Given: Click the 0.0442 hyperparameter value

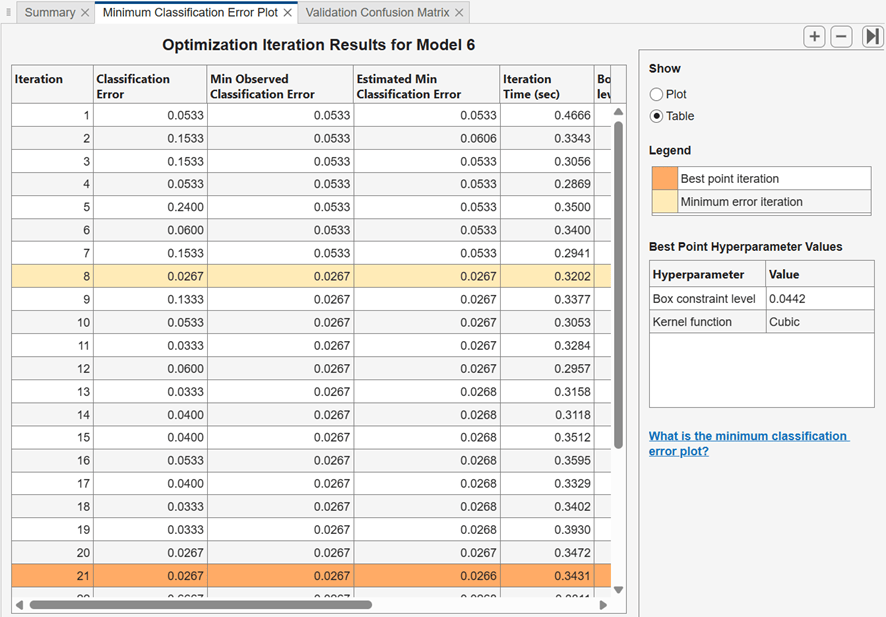Looking at the screenshot, I should point(820,299).
